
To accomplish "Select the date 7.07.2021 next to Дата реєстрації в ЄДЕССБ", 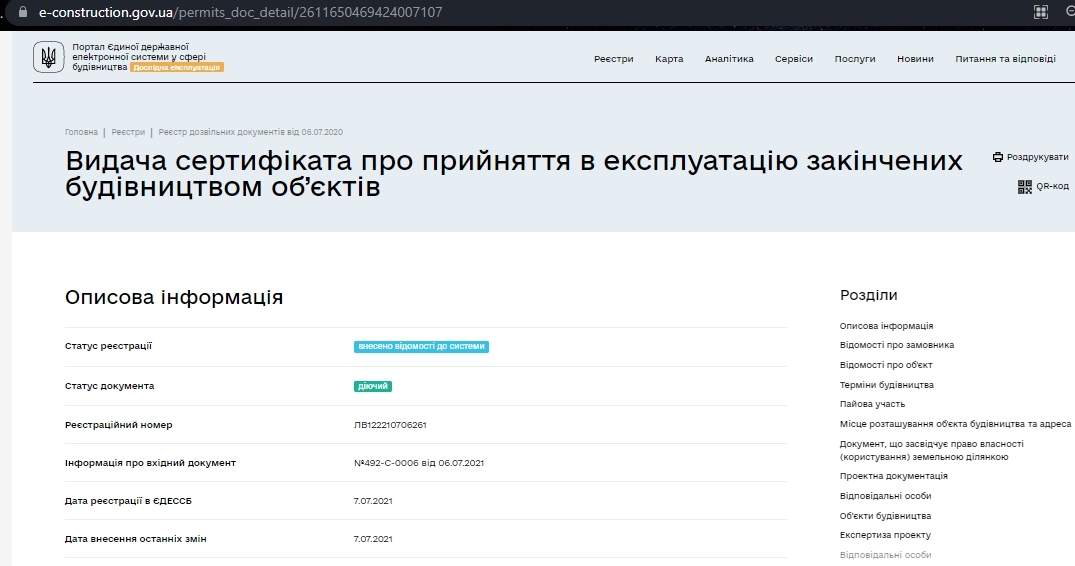I will 373,501.
